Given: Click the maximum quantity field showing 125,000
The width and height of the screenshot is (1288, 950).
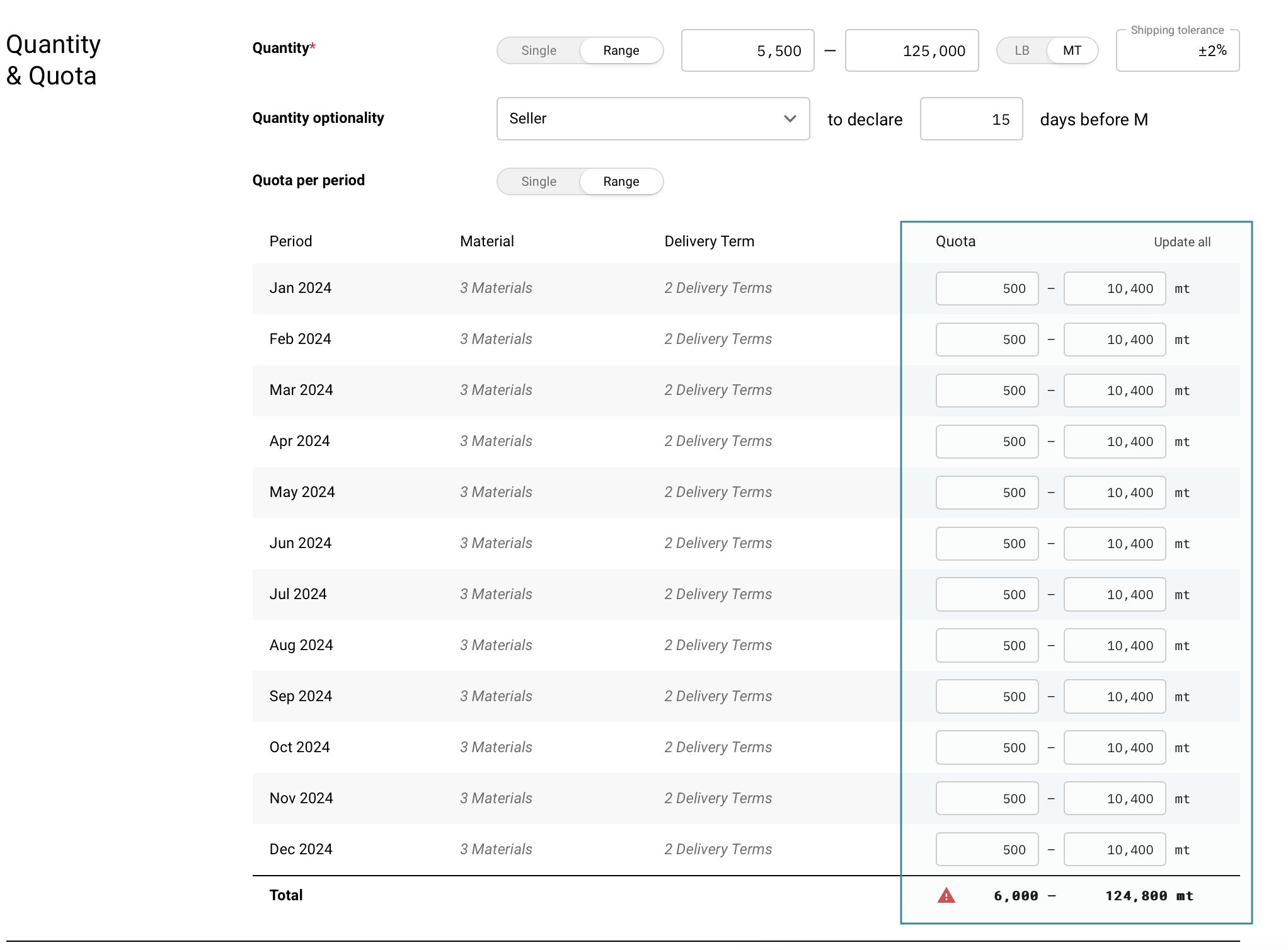Looking at the screenshot, I should (x=911, y=50).
